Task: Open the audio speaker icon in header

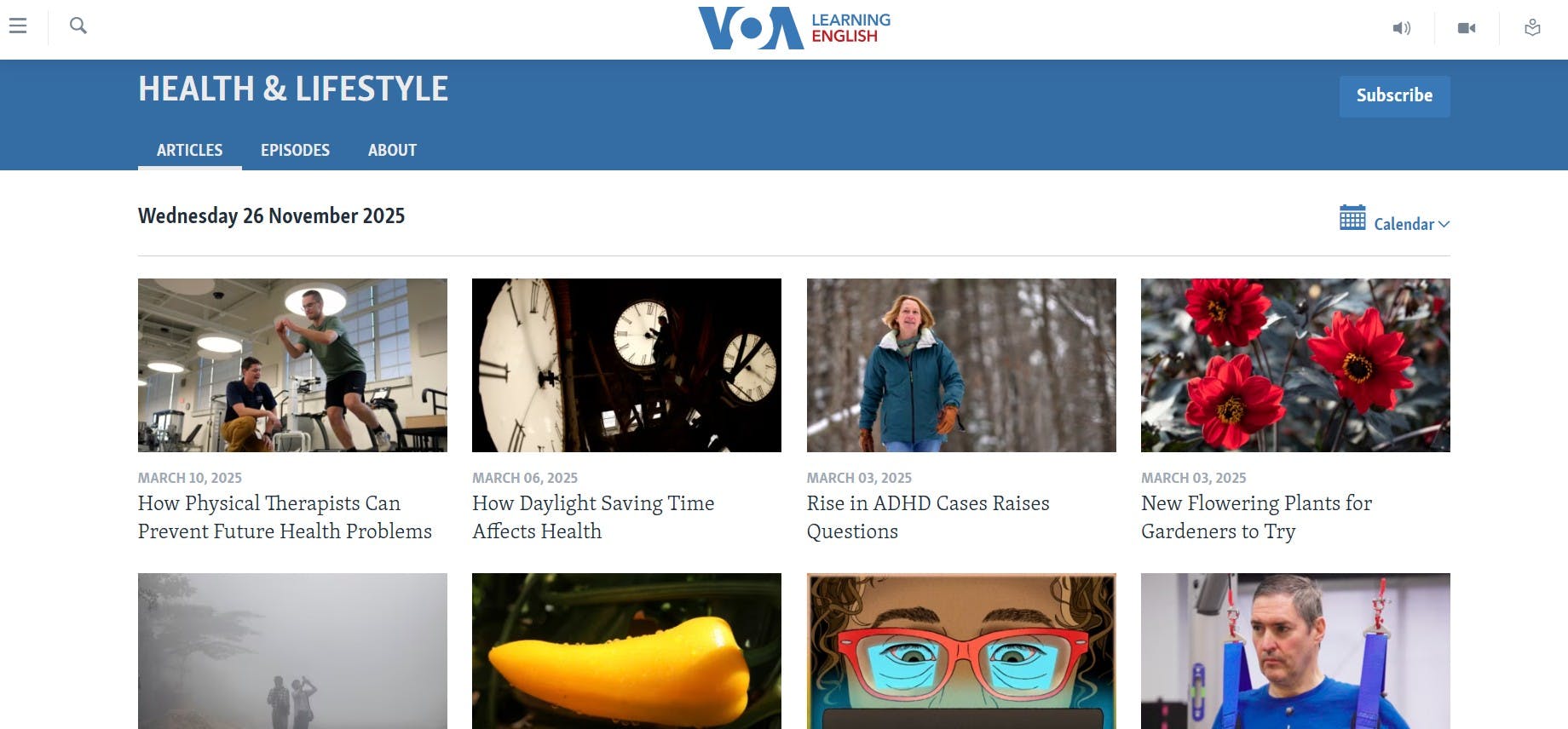Action: pos(1402,28)
